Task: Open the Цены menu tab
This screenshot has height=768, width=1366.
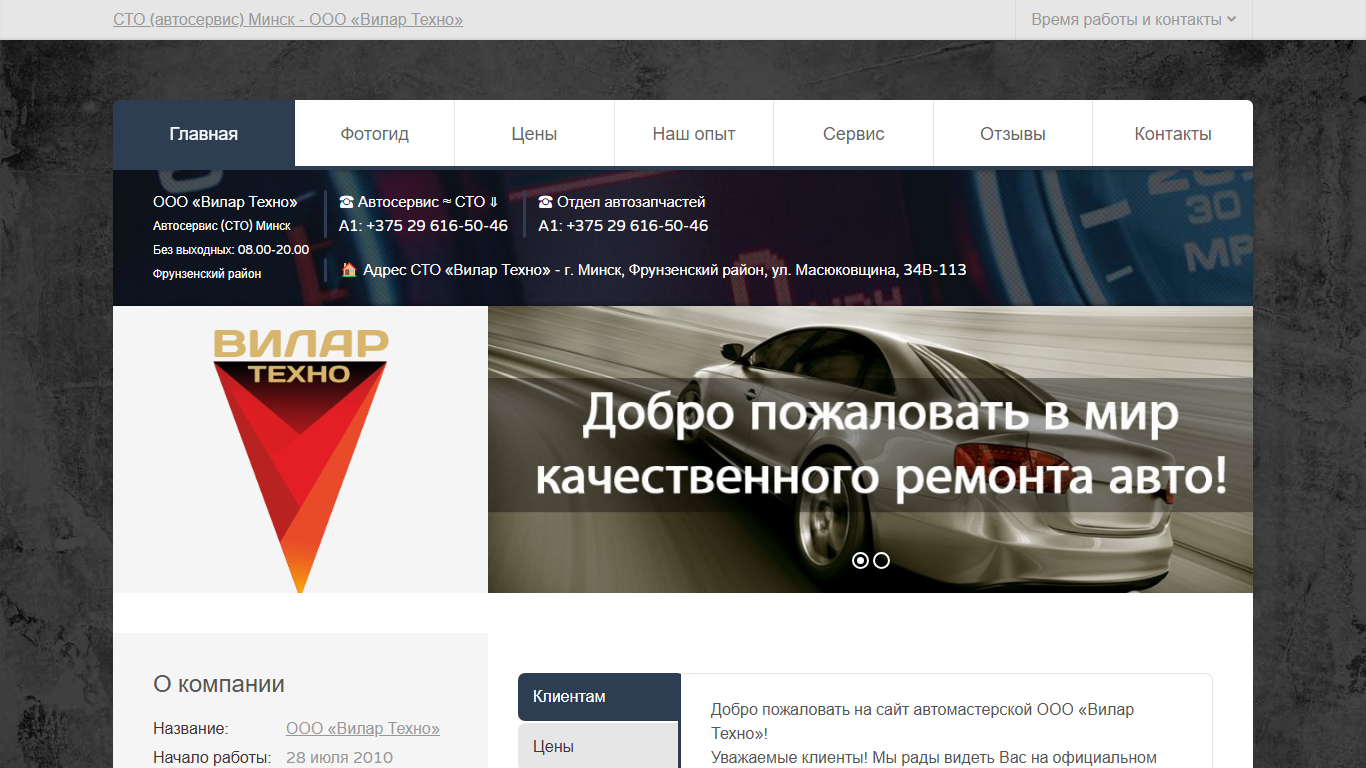Action: [534, 133]
